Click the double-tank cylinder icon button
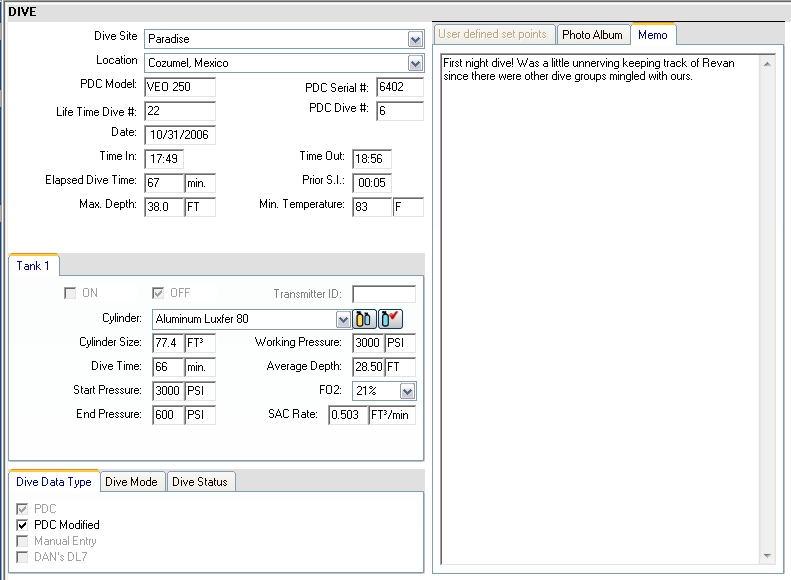This screenshot has height=580, width=791. click(364, 319)
